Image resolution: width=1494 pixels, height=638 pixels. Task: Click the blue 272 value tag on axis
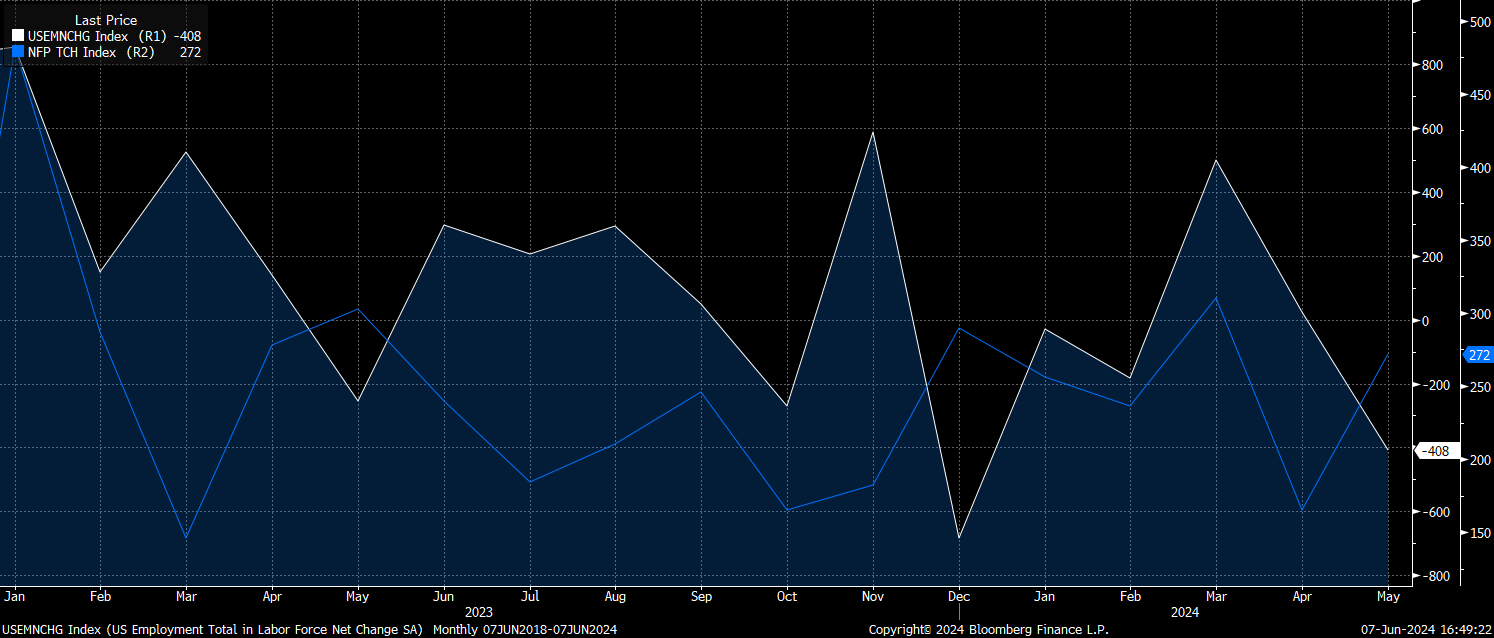click(1479, 355)
